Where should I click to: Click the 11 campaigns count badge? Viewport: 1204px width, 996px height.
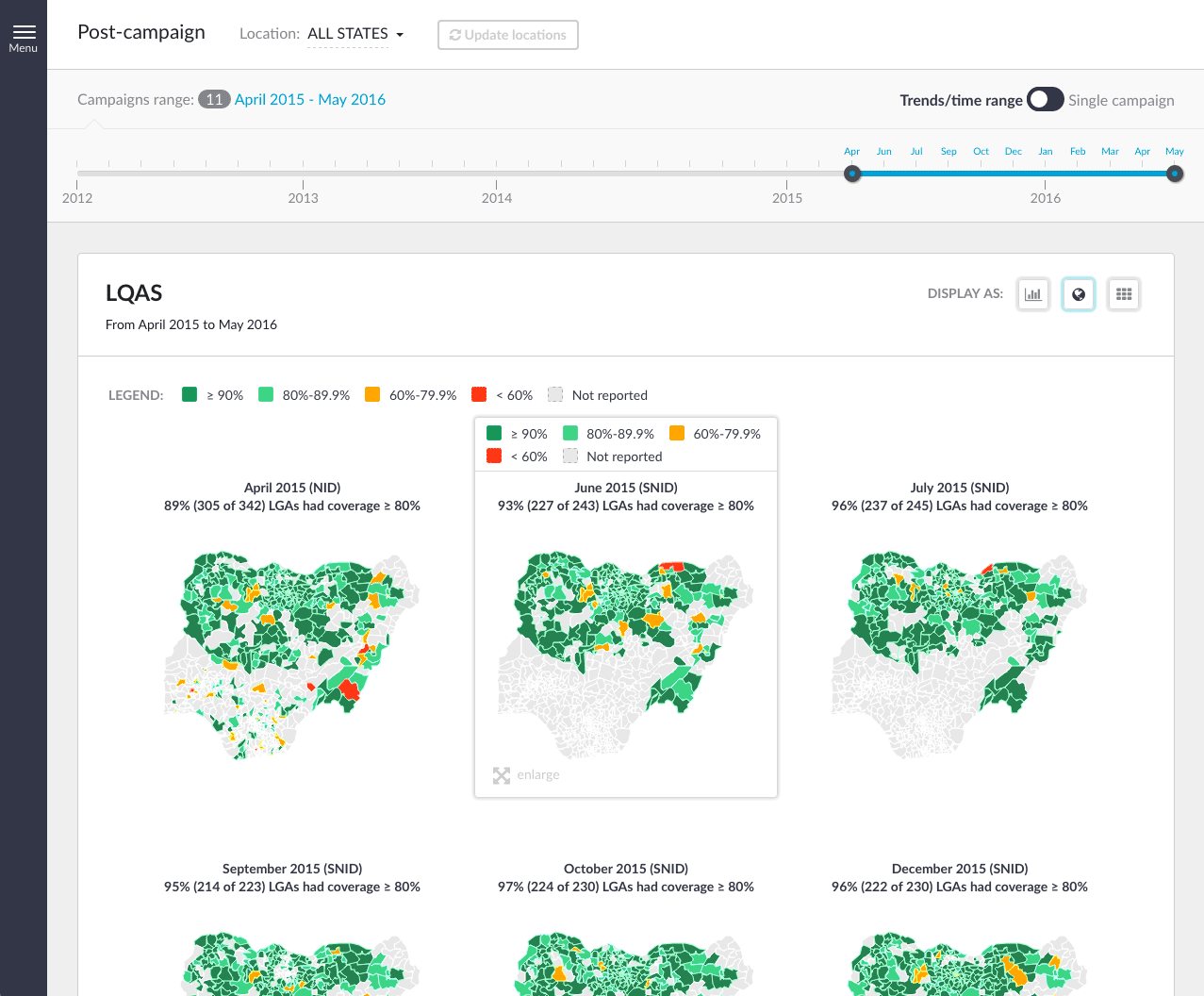click(x=214, y=100)
